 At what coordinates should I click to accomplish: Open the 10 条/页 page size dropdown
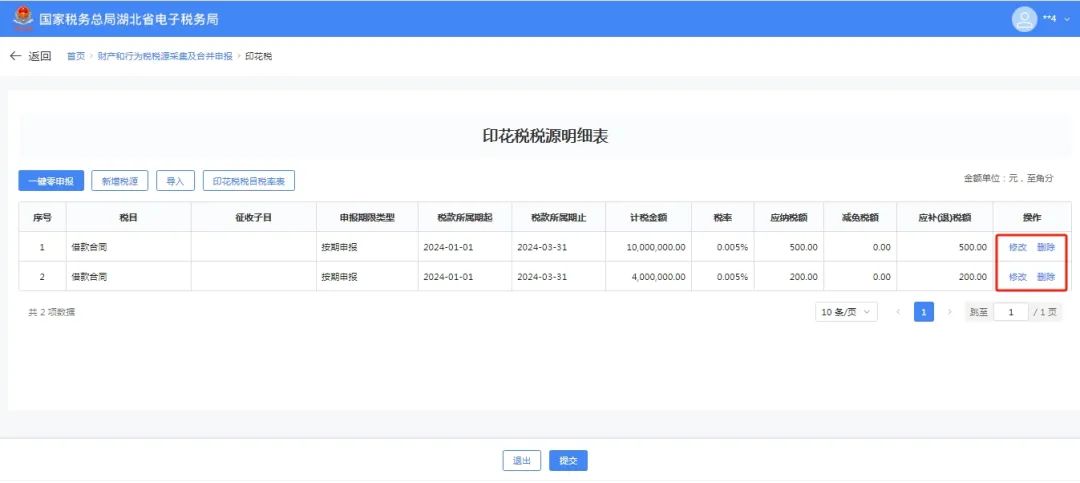pos(846,313)
